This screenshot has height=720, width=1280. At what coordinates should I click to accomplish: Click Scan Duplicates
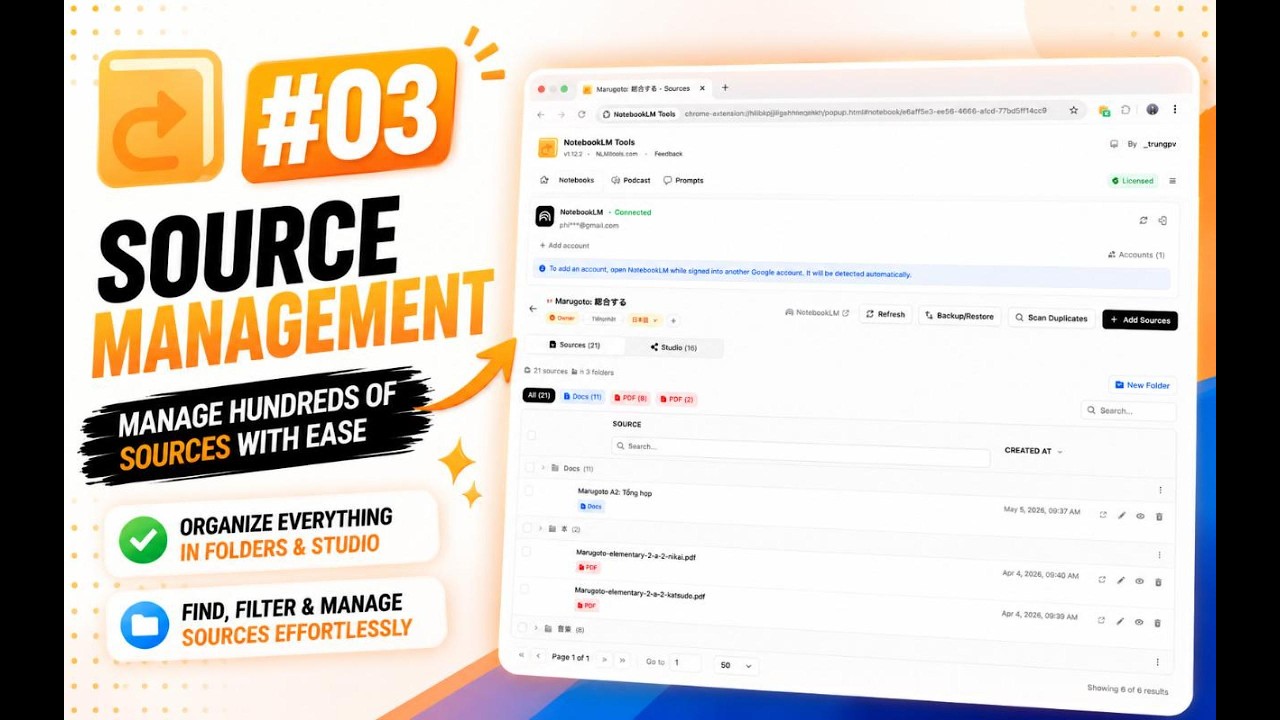click(x=1051, y=318)
